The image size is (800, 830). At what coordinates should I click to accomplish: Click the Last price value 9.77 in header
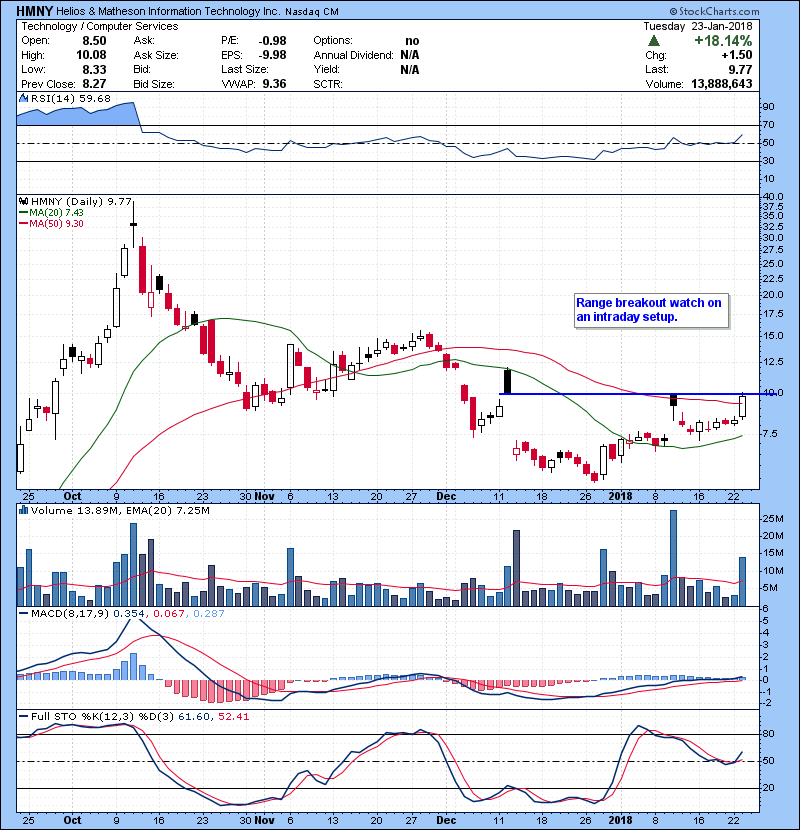click(740, 69)
